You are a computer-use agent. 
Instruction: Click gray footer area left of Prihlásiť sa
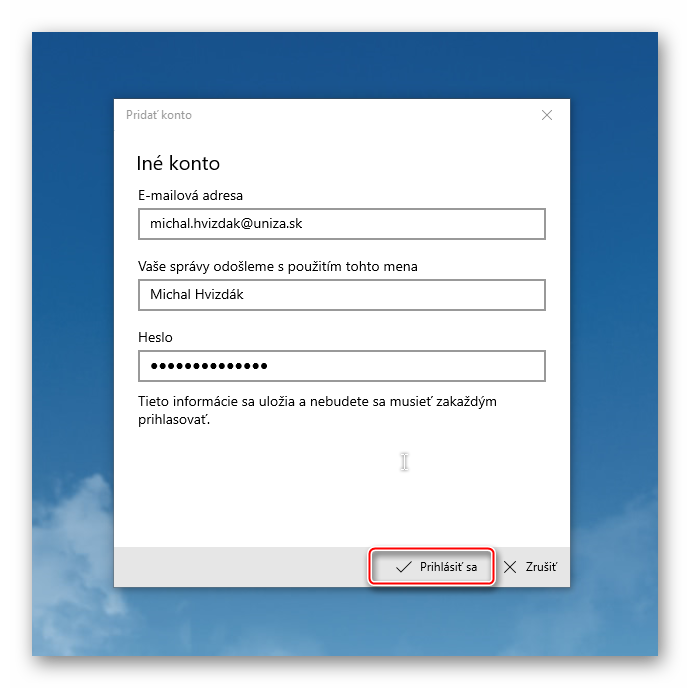tap(240, 567)
